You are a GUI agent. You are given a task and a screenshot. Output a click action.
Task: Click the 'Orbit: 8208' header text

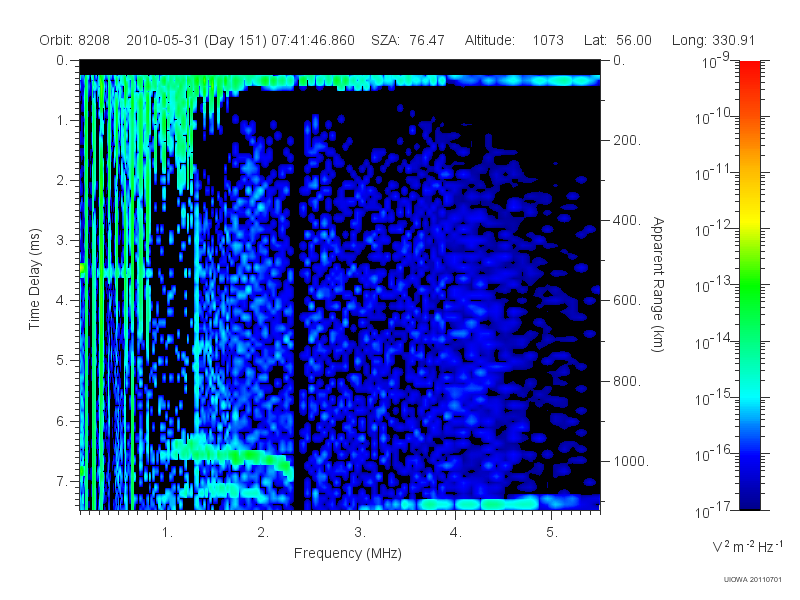74,40
